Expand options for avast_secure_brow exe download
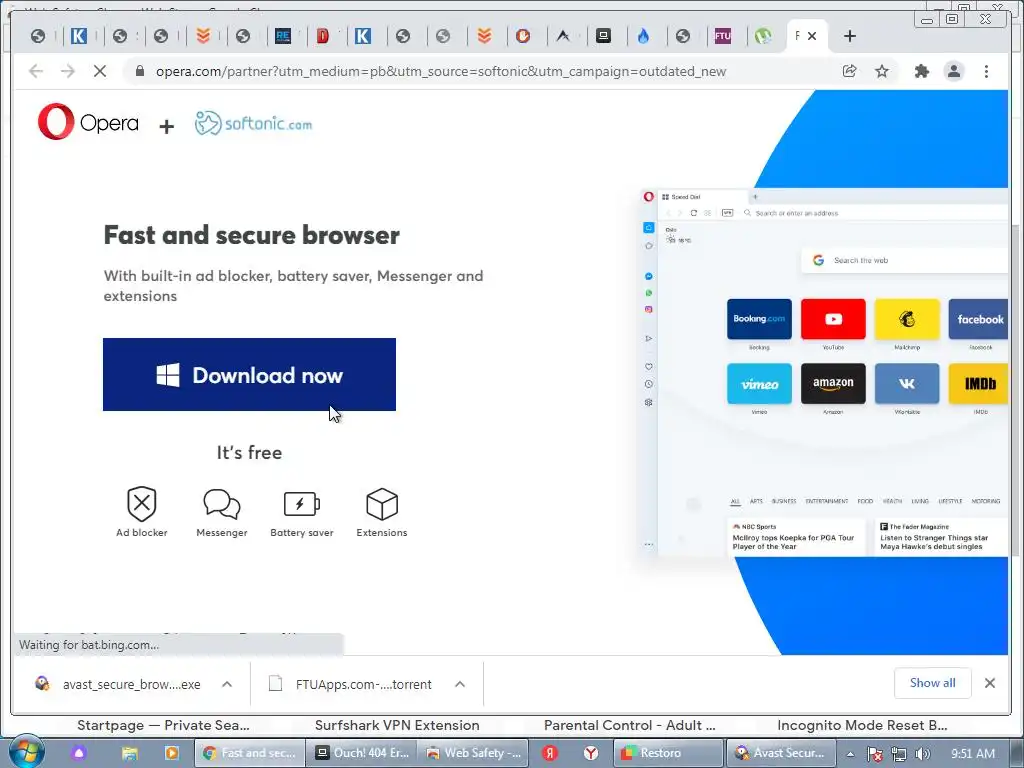Screen dimensions: 1024x768 [x=227, y=684]
